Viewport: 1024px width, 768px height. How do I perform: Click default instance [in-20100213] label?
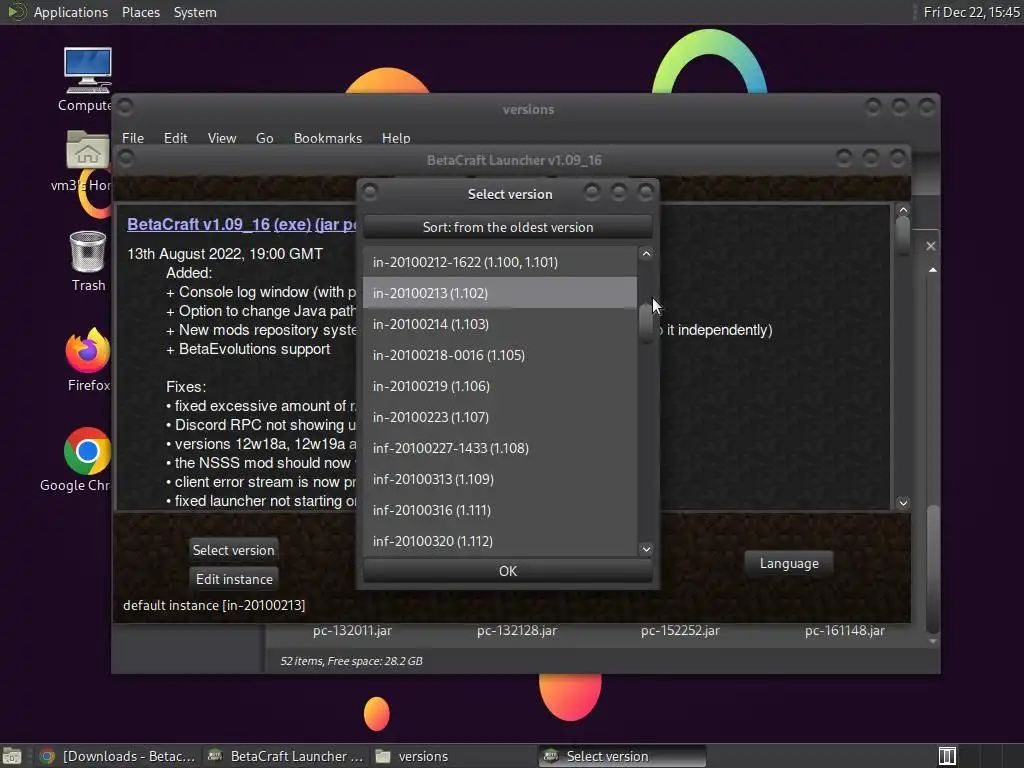pyautogui.click(x=214, y=605)
